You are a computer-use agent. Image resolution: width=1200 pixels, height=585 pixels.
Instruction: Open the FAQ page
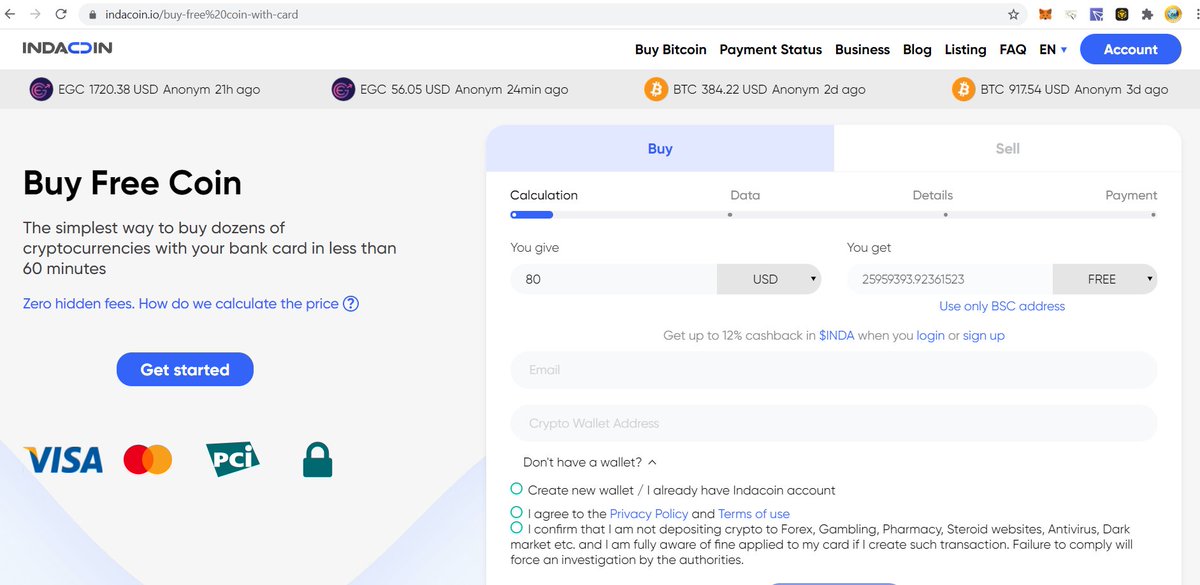pos(1013,49)
